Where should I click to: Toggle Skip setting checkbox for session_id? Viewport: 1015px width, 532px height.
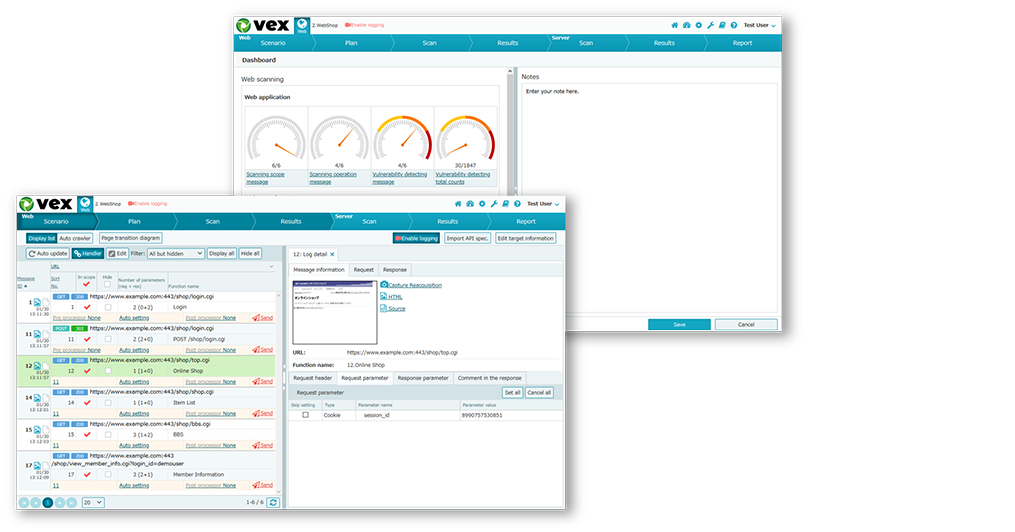[306, 415]
